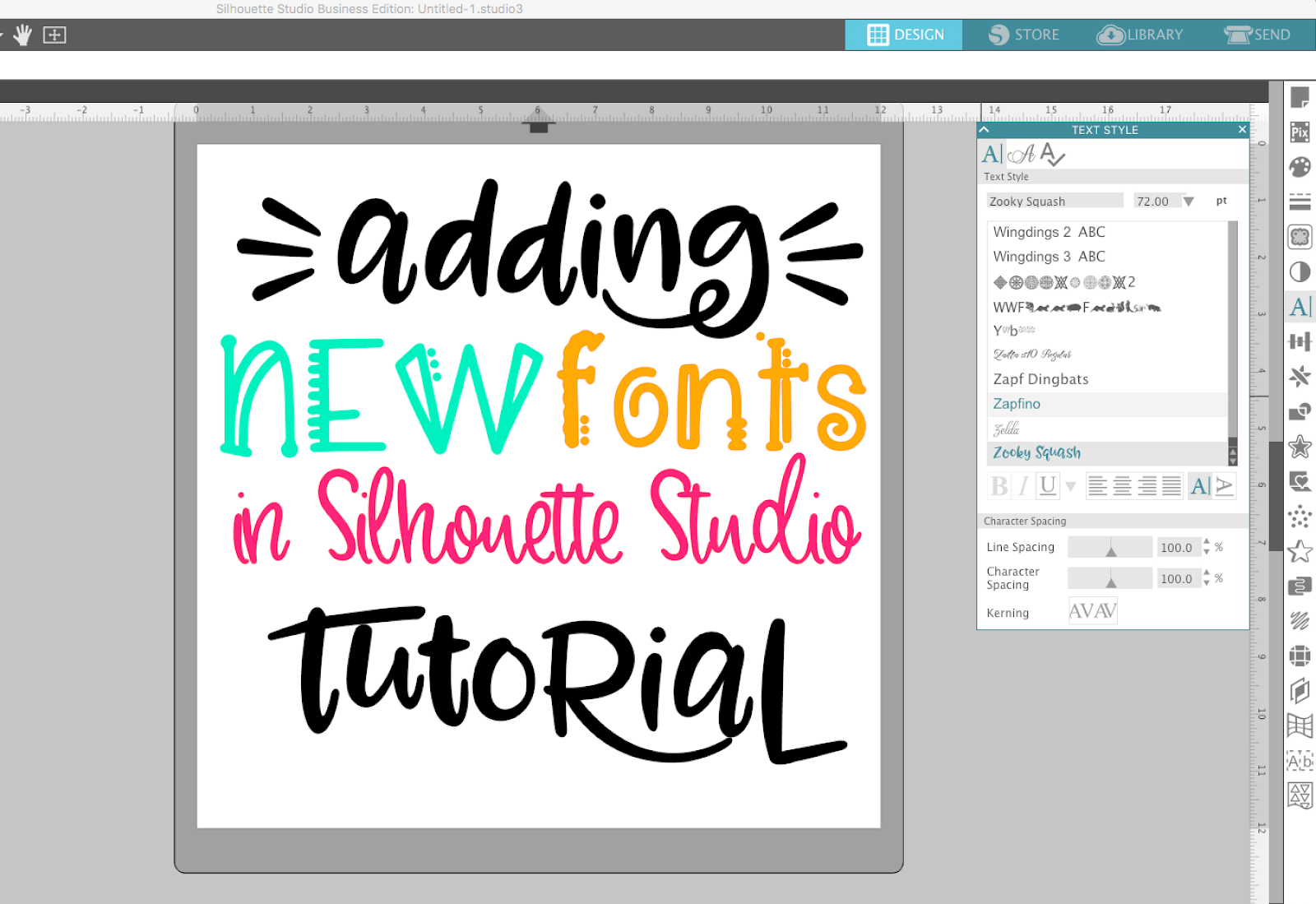This screenshot has height=904, width=1316.
Task: Click the font list scrollbar
Action: [x=1232, y=332]
